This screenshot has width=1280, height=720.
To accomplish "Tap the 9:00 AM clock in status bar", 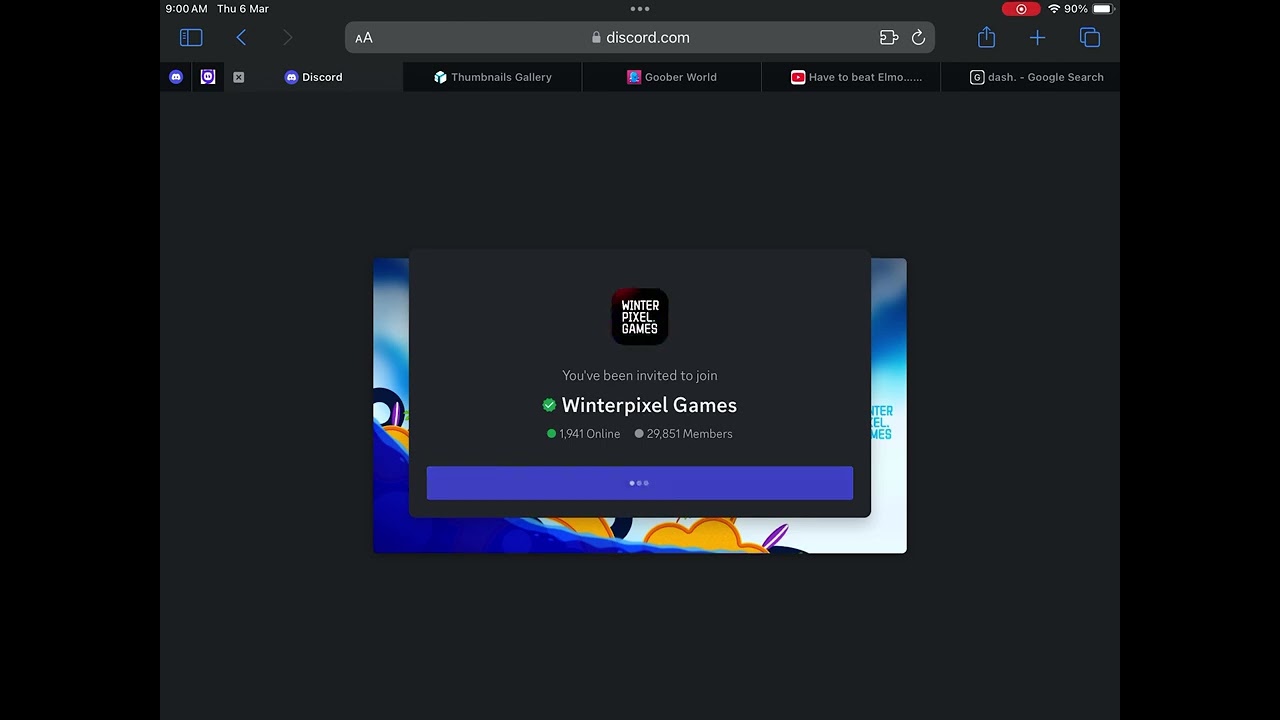I will [x=187, y=9].
